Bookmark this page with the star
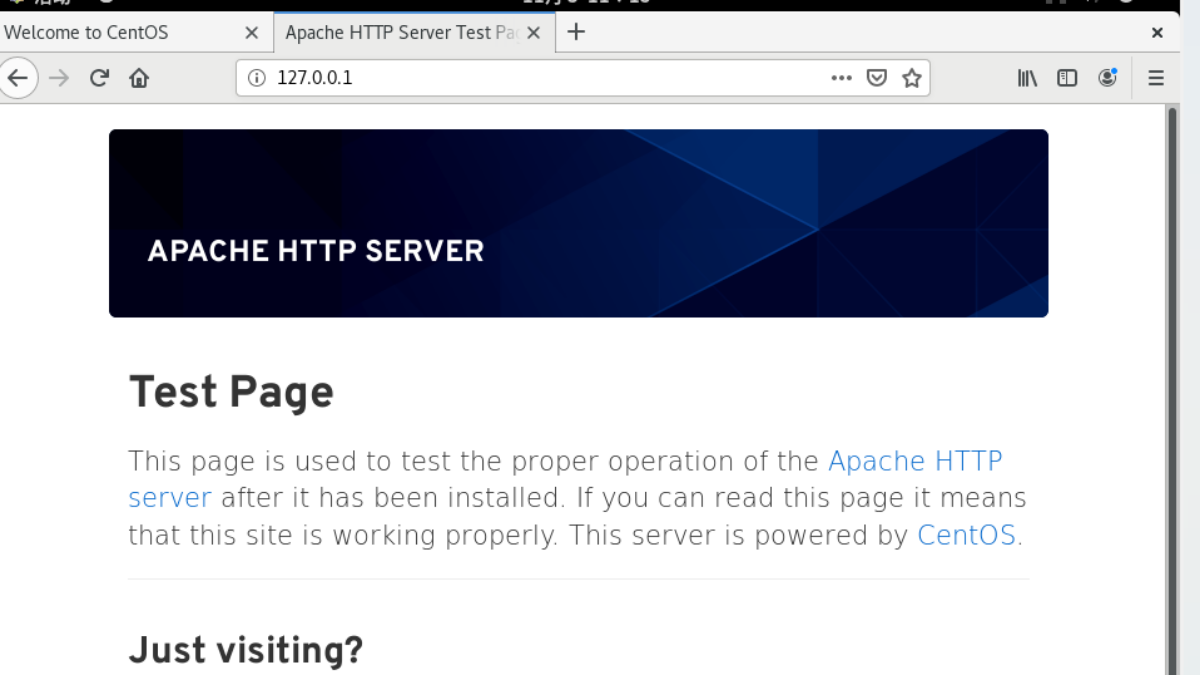Screen dimensions: 1200x675 (x=912, y=78)
